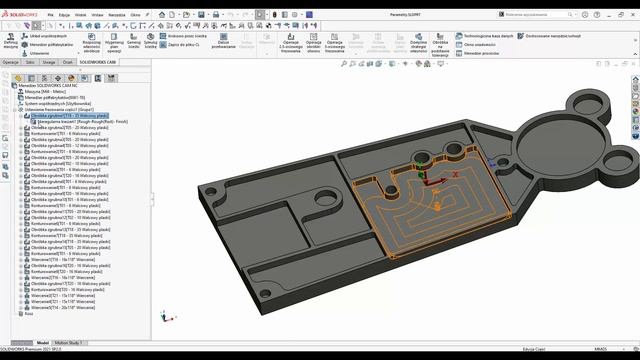Toggle the Select tool button in top bar

click(260, 15)
